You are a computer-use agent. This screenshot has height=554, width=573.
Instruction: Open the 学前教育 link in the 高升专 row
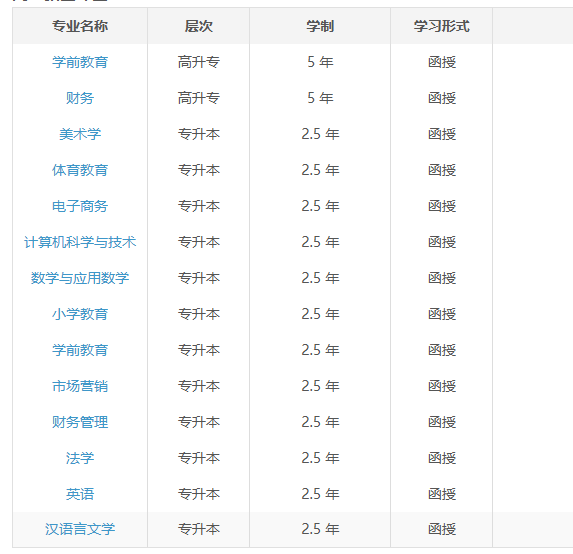tap(80, 62)
